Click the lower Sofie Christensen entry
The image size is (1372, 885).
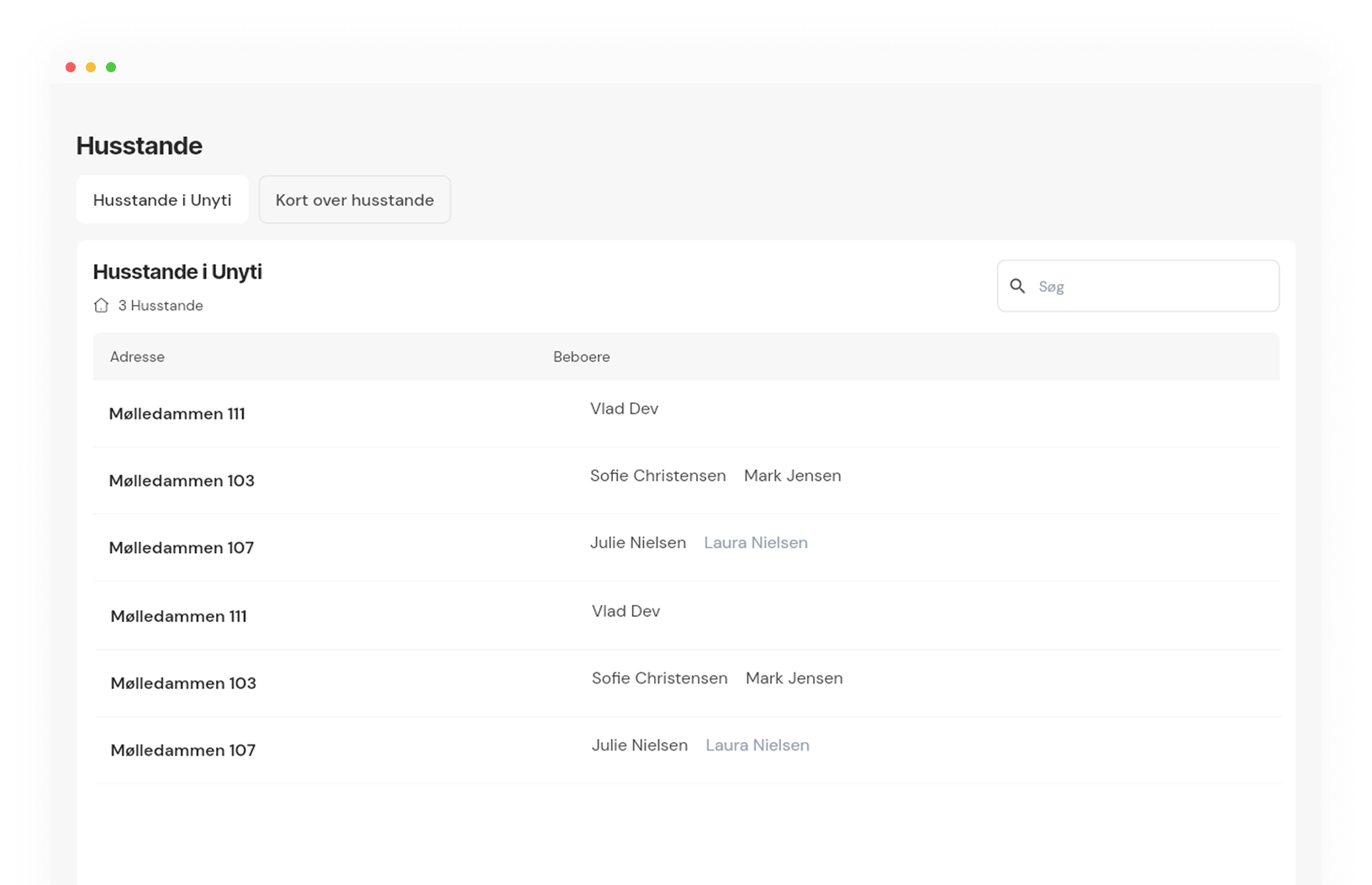coord(659,678)
